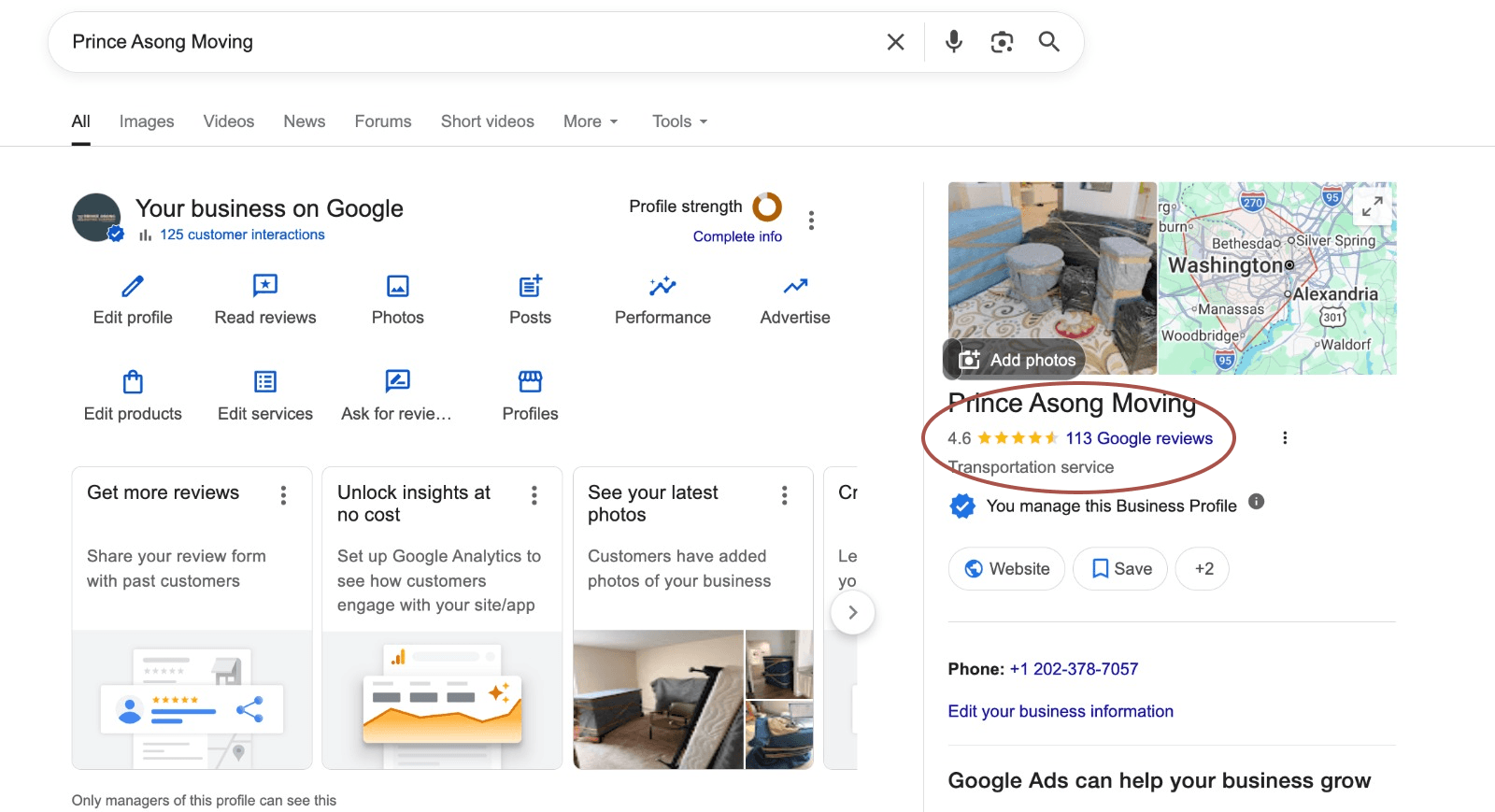Image resolution: width=1495 pixels, height=812 pixels.
Task: Expand the map to full view
Action: [x=1372, y=207]
